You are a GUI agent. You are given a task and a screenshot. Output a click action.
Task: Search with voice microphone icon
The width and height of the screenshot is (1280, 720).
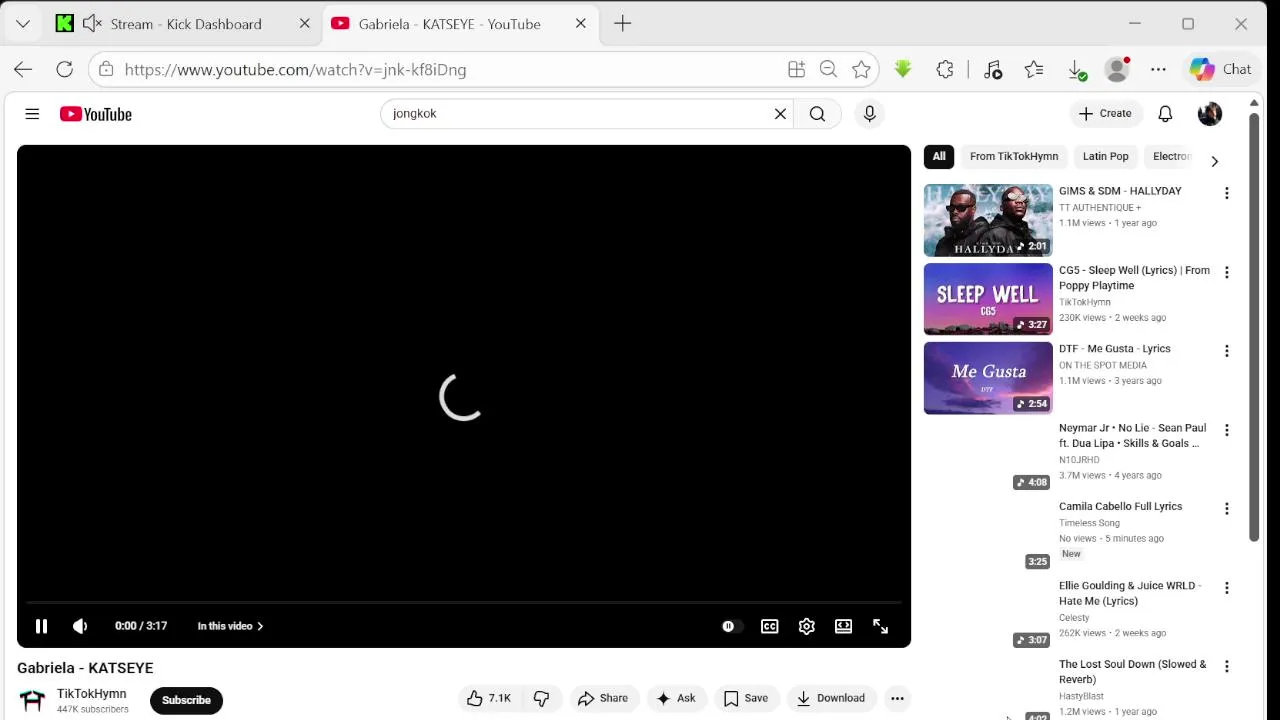[869, 114]
